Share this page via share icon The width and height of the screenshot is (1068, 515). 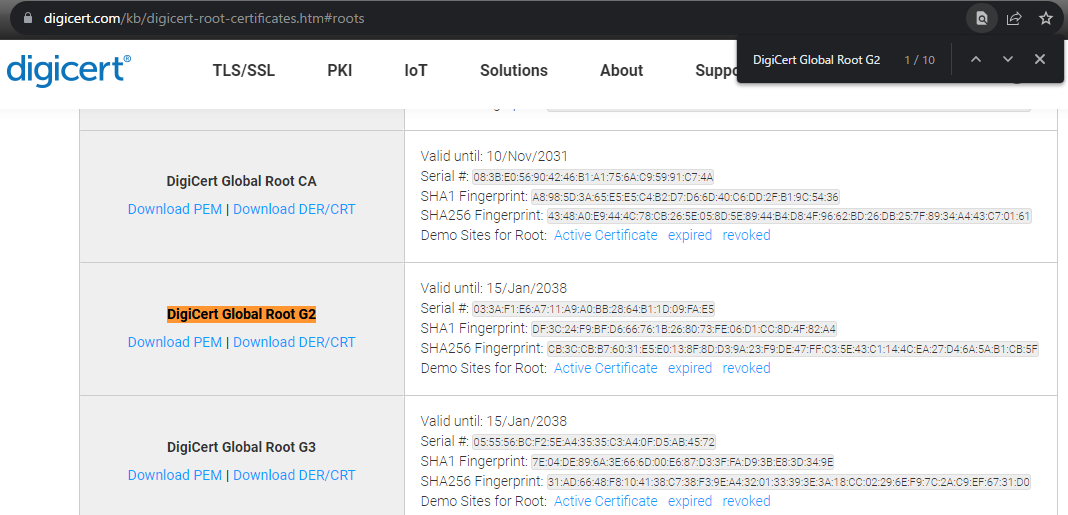pos(1014,18)
